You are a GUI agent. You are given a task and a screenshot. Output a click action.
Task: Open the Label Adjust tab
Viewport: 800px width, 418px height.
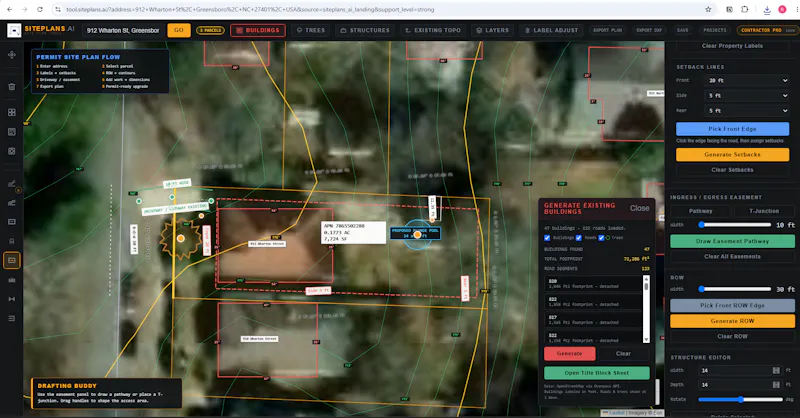552,30
